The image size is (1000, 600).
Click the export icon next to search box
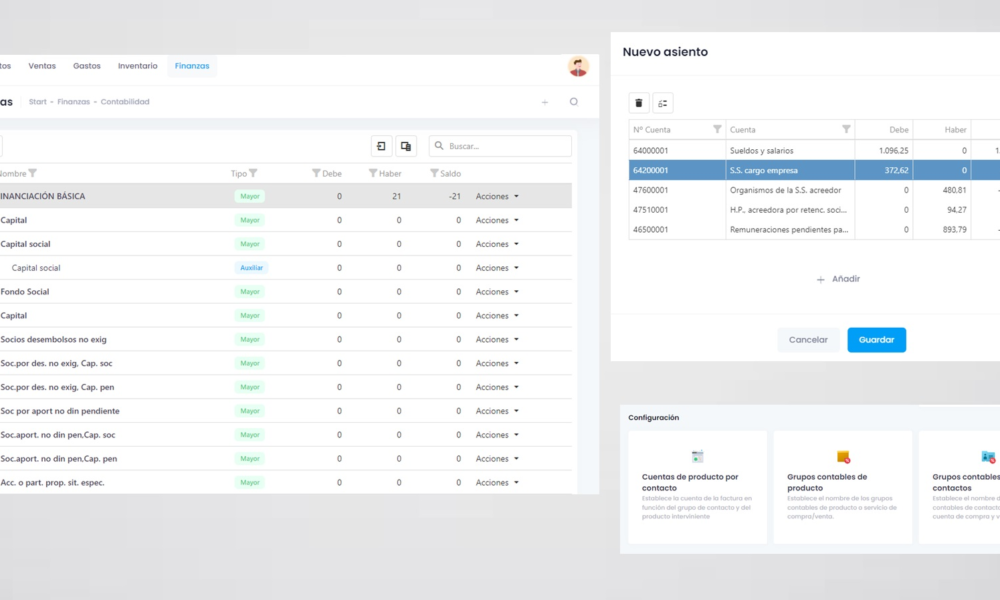(x=406, y=146)
